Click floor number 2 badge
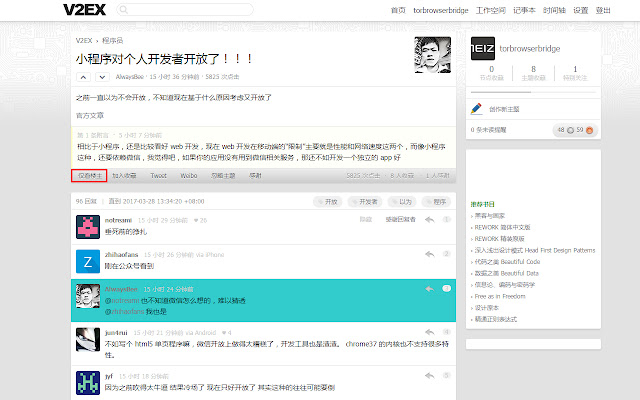 click(x=447, y=254)
